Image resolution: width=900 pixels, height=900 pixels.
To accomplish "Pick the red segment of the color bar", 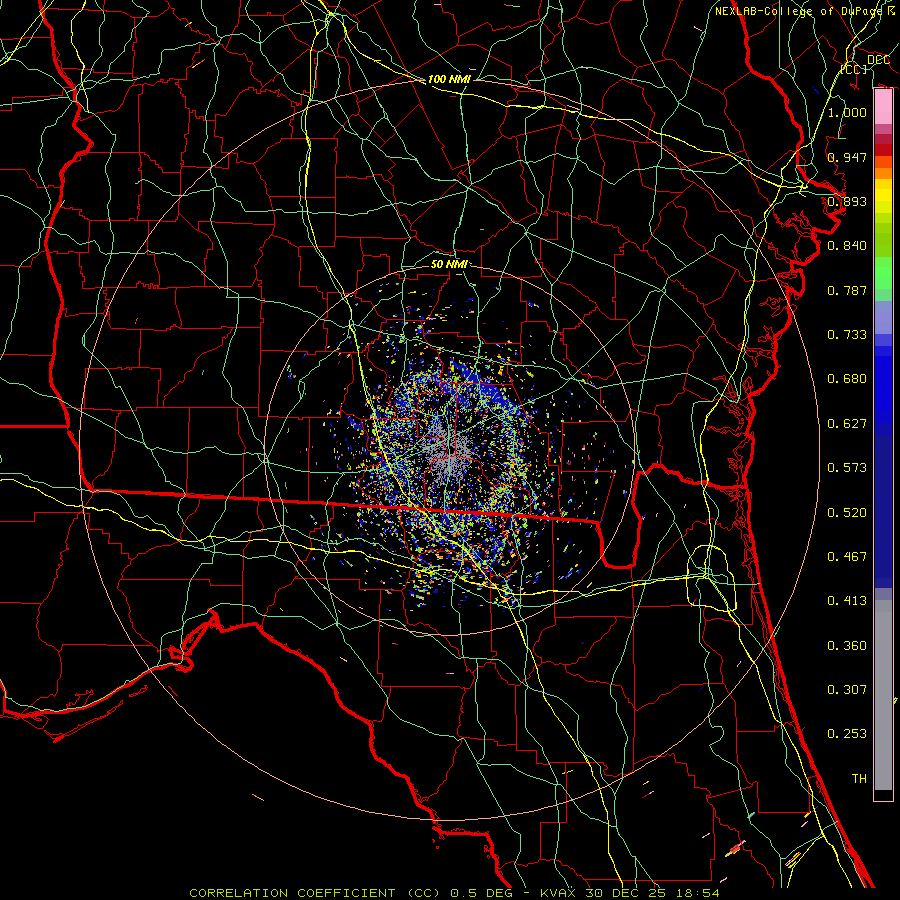I will point(883,150).
